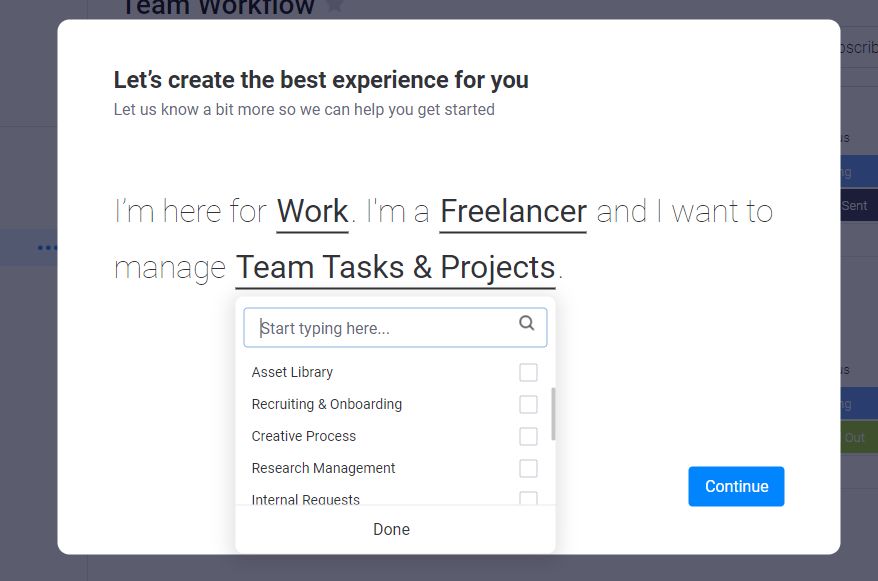This screenshot has width=878, height=581.
Task: Click the search magnifier icon
Action: [x=526, y=322]
